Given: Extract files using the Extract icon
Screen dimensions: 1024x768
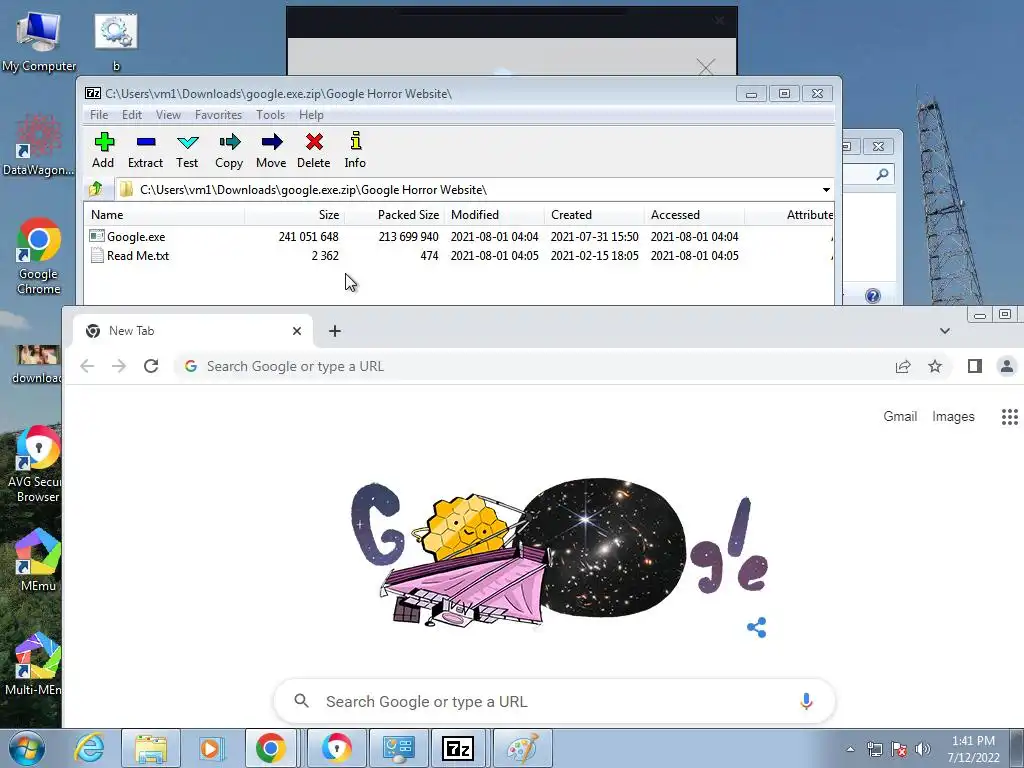Looking at the screenshot, I should point(145,150).
